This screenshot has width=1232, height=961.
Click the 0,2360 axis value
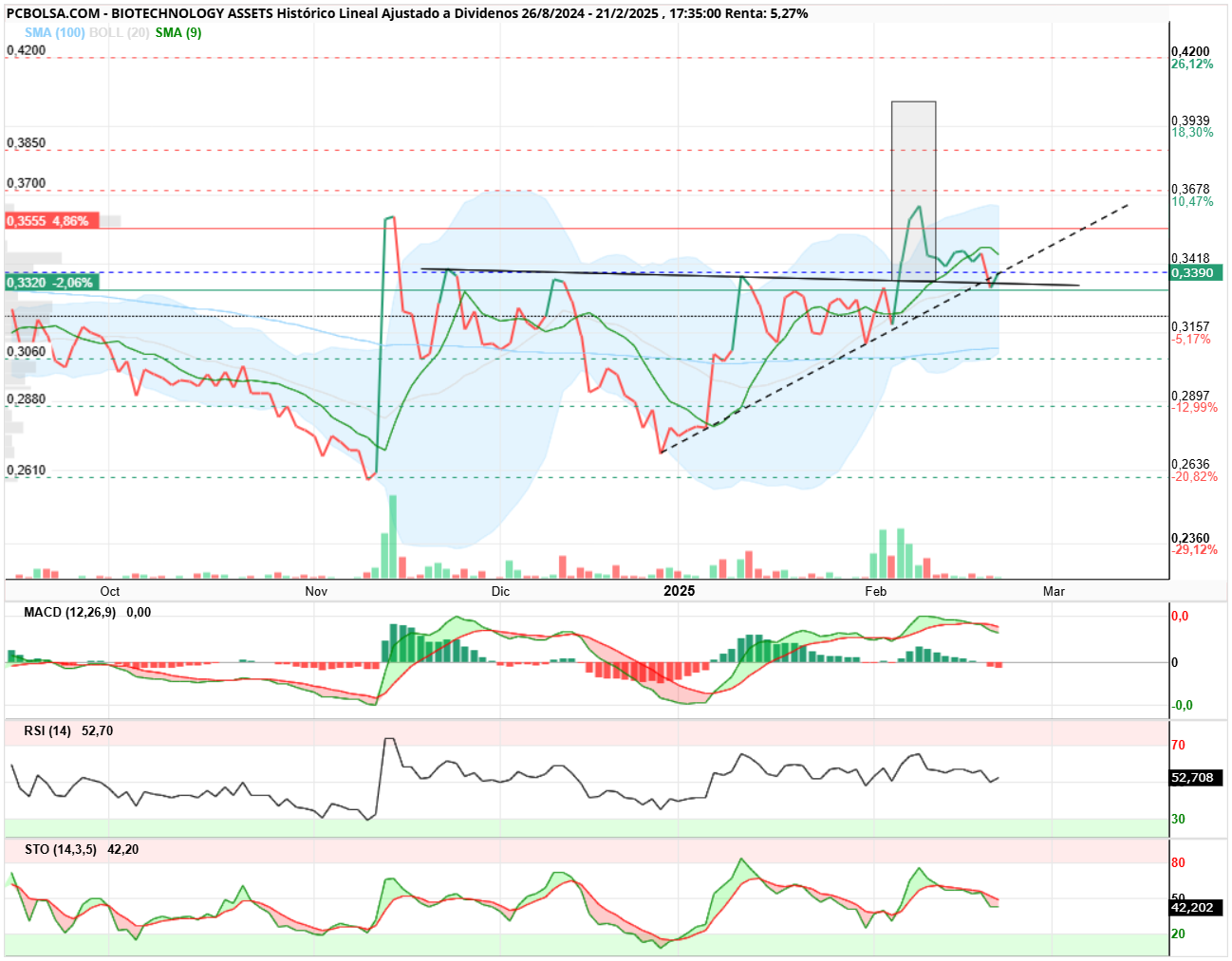pos(1190,538)
